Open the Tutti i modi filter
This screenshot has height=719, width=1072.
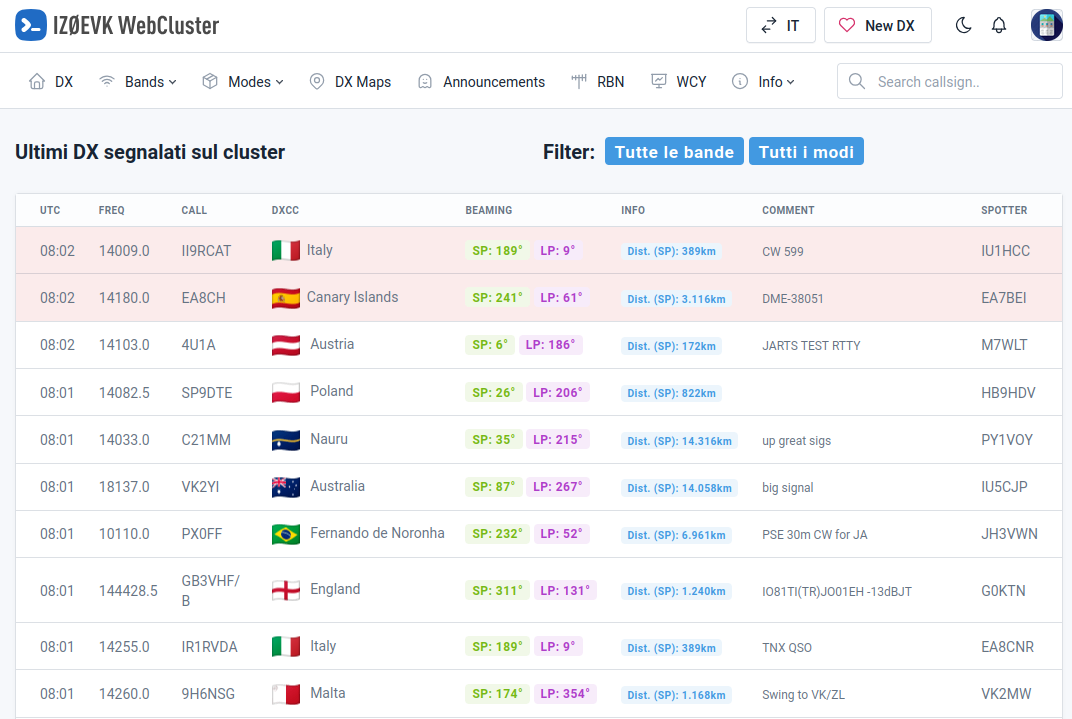806,152
